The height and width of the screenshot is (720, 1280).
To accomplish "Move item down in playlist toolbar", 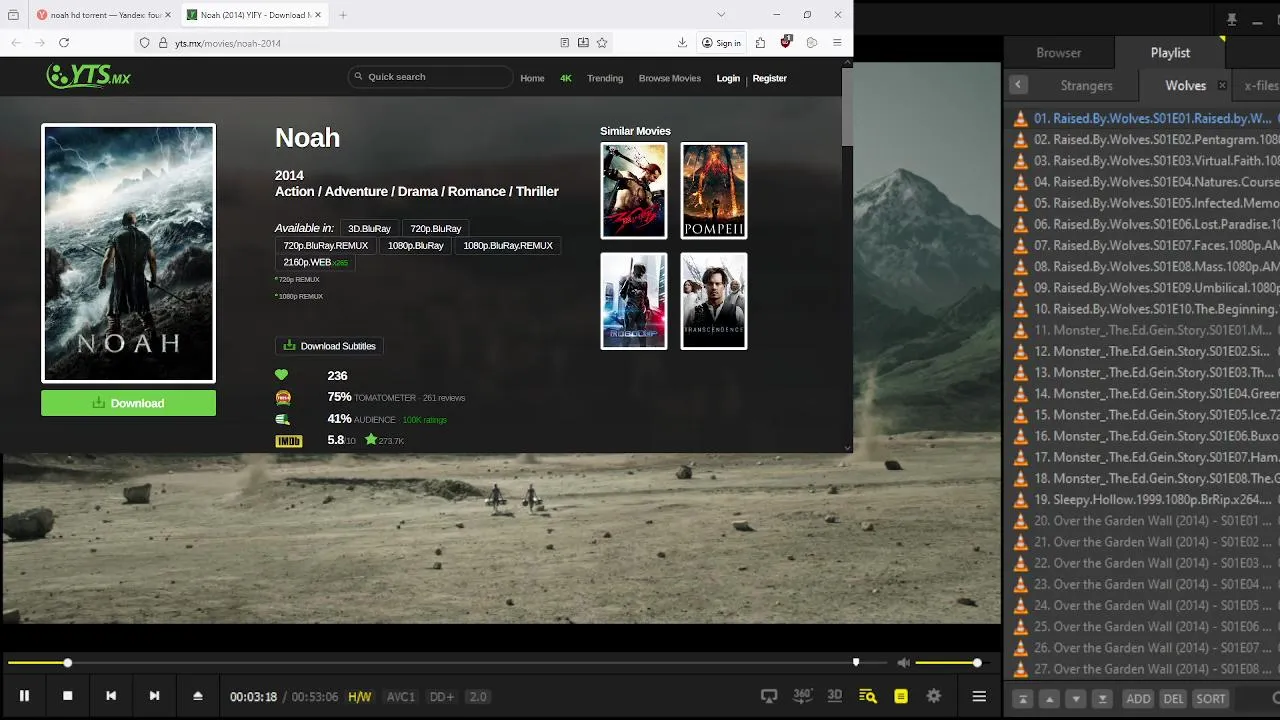I will (1076, 698).
